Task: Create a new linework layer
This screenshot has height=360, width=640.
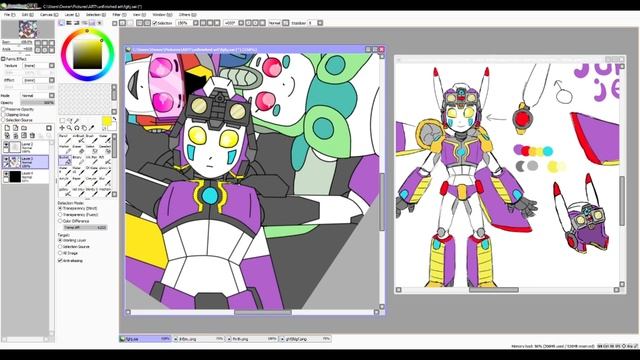Action: [x=15, y=128]
